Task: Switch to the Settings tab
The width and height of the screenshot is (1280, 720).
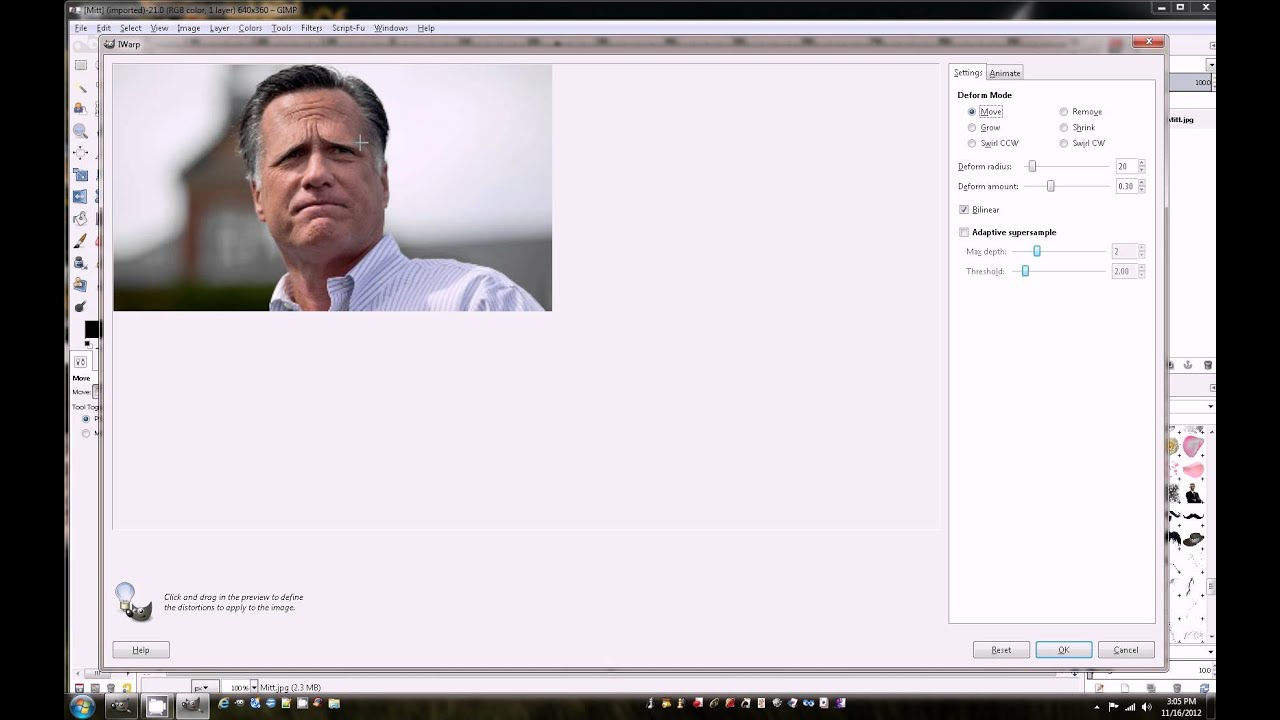Action: [x=967, y=73]
